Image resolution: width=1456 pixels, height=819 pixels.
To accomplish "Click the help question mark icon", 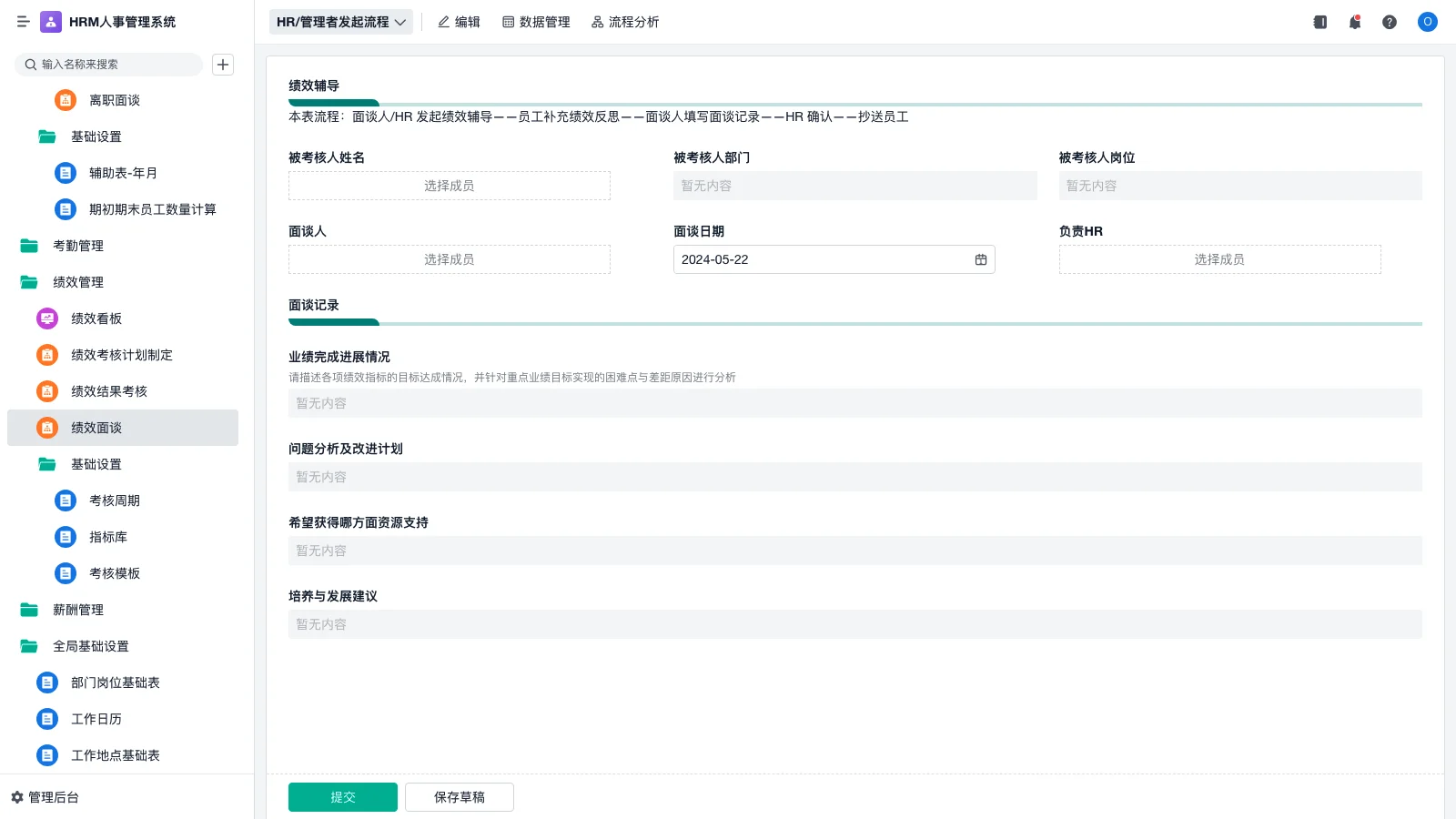I will point(1390,22).
